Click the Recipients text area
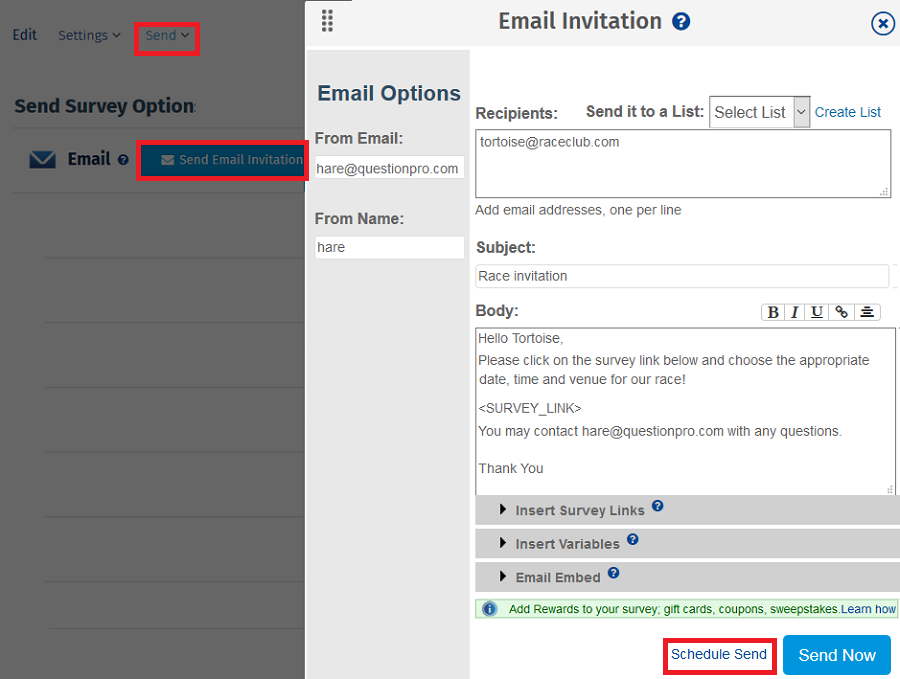 point(683,164)
